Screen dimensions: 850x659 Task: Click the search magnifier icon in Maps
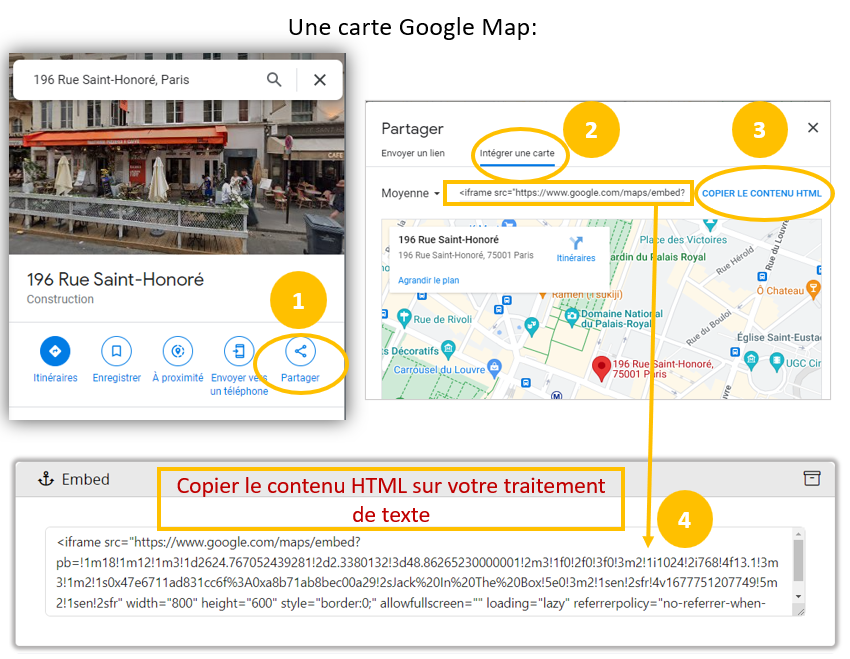pos(274,80)
